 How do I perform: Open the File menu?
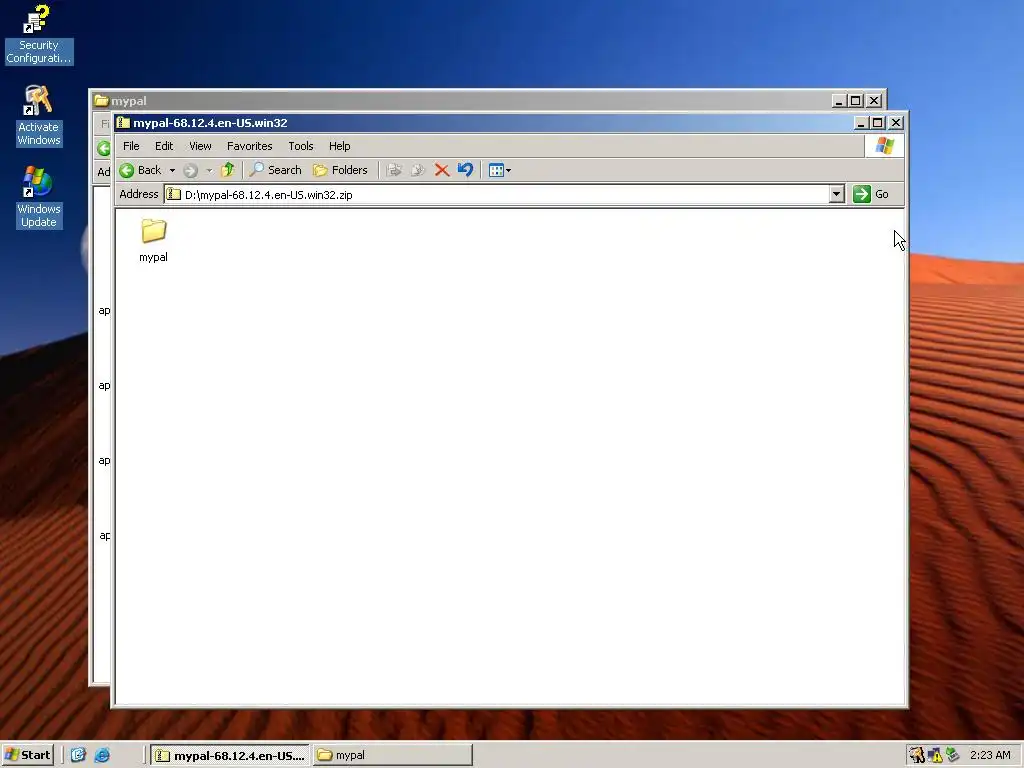pyautogui.click(x=131, y=146)
